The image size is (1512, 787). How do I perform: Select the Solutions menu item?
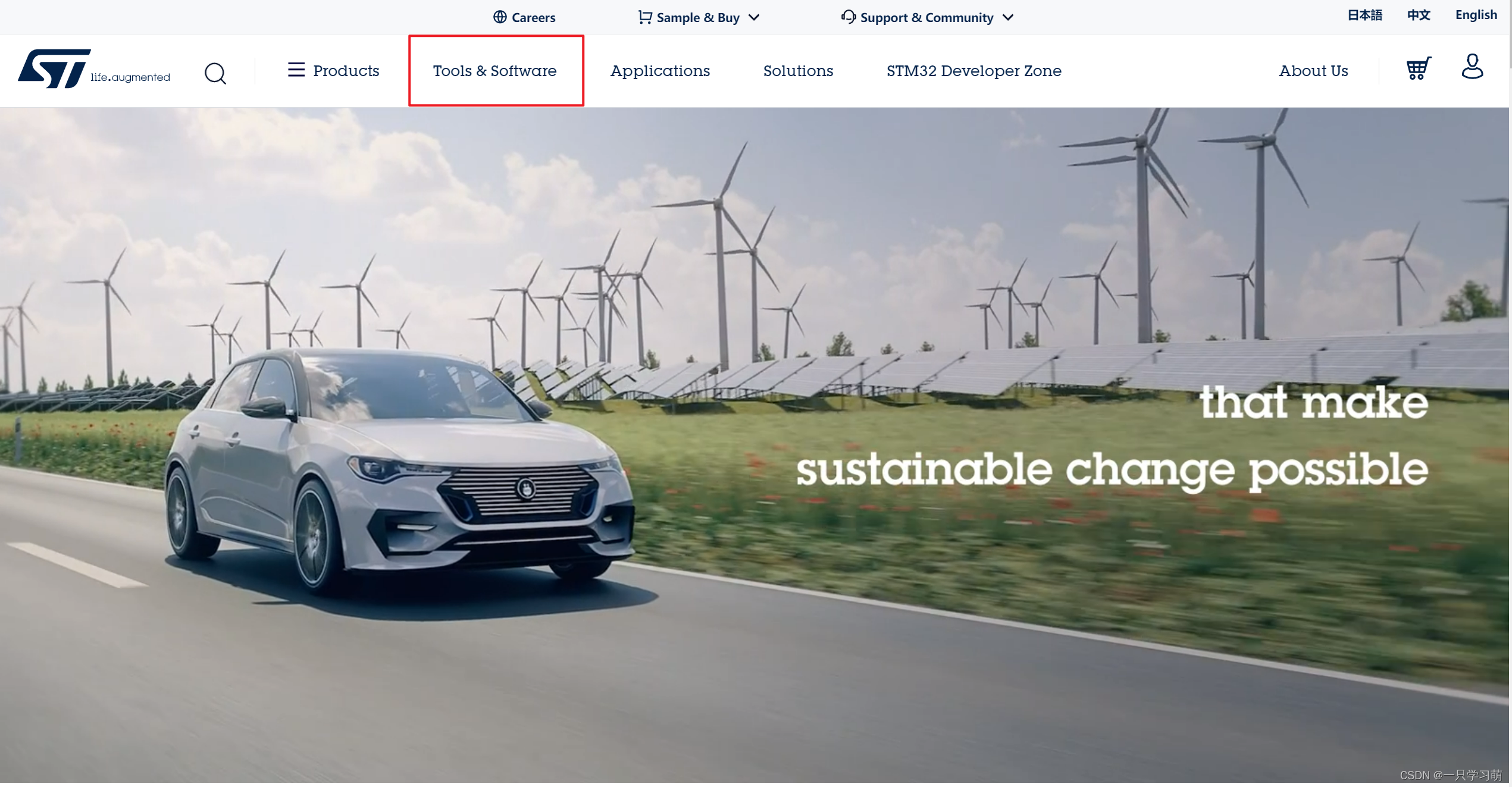[797, 71]
